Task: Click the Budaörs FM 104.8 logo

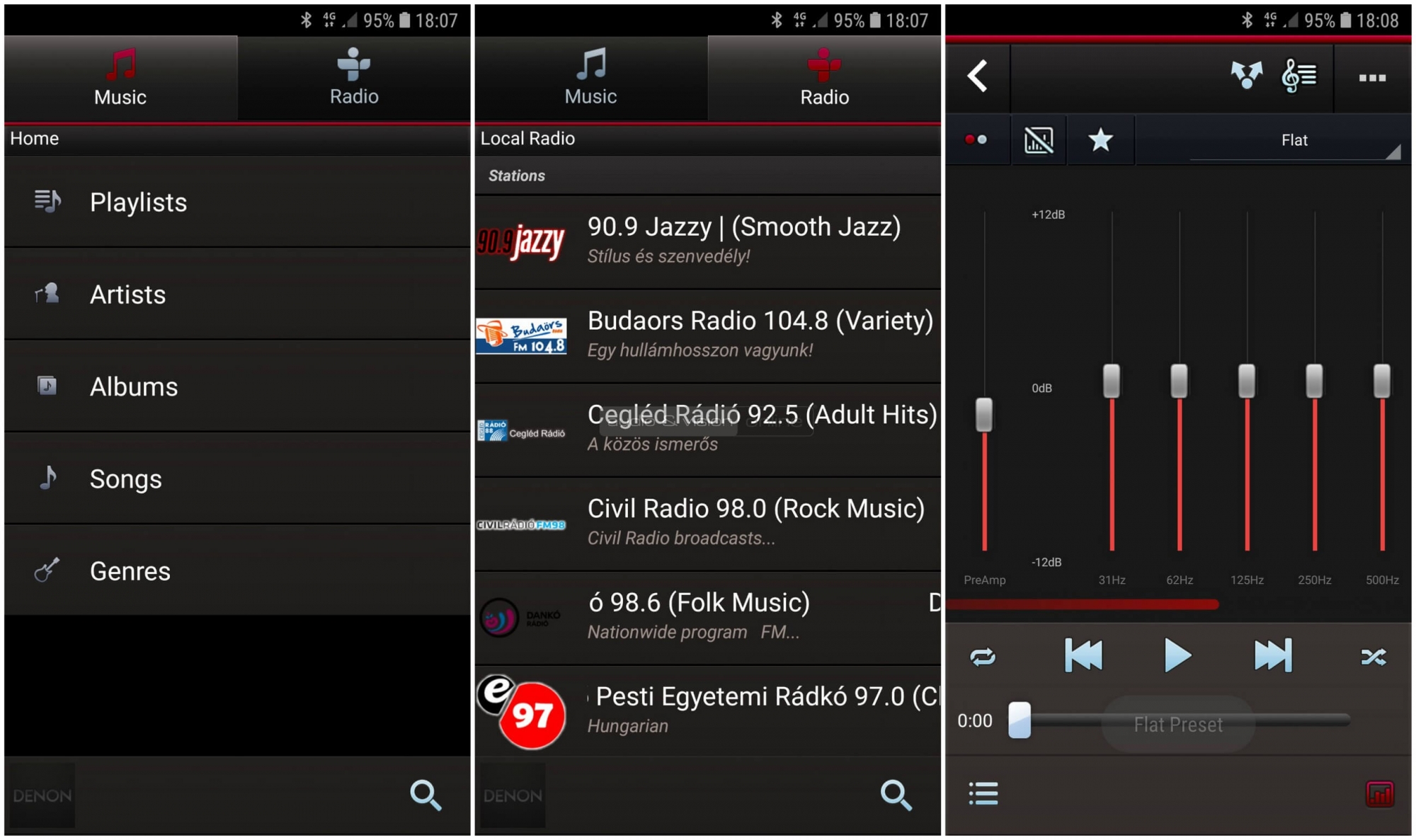Action: click(521, 336)
